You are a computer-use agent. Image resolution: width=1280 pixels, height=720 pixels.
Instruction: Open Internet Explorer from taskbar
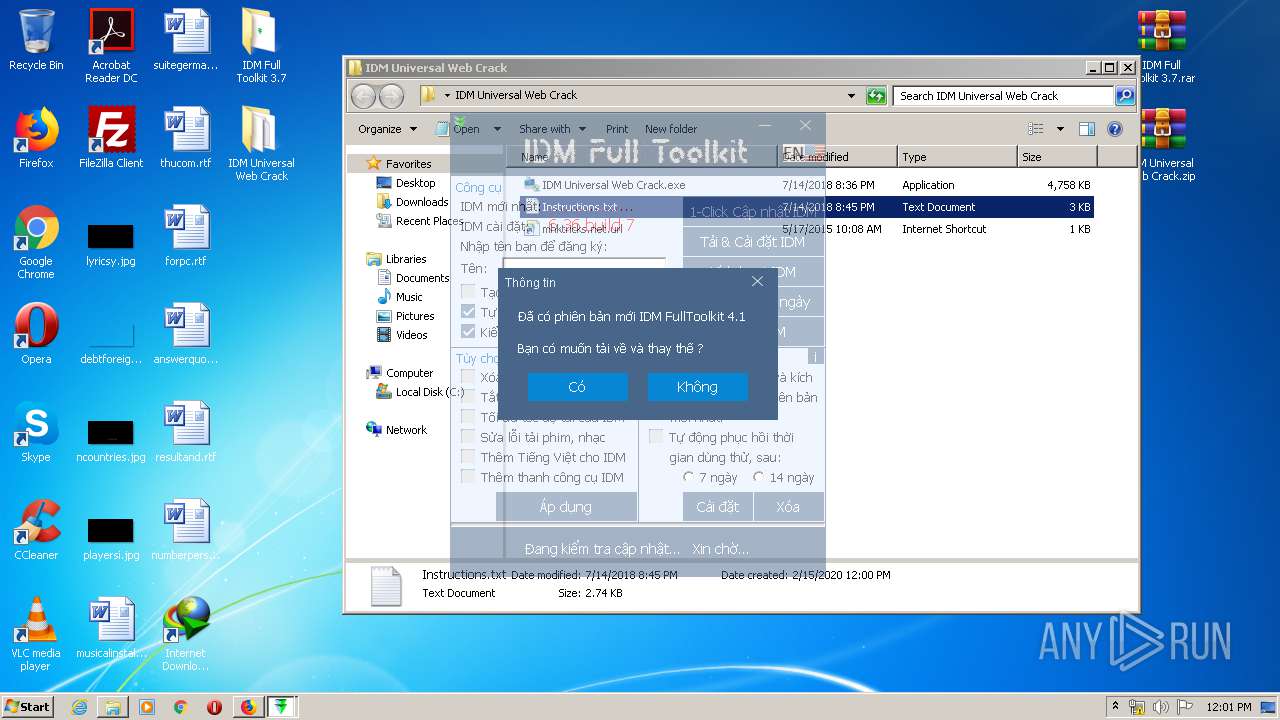coord(79,707)
